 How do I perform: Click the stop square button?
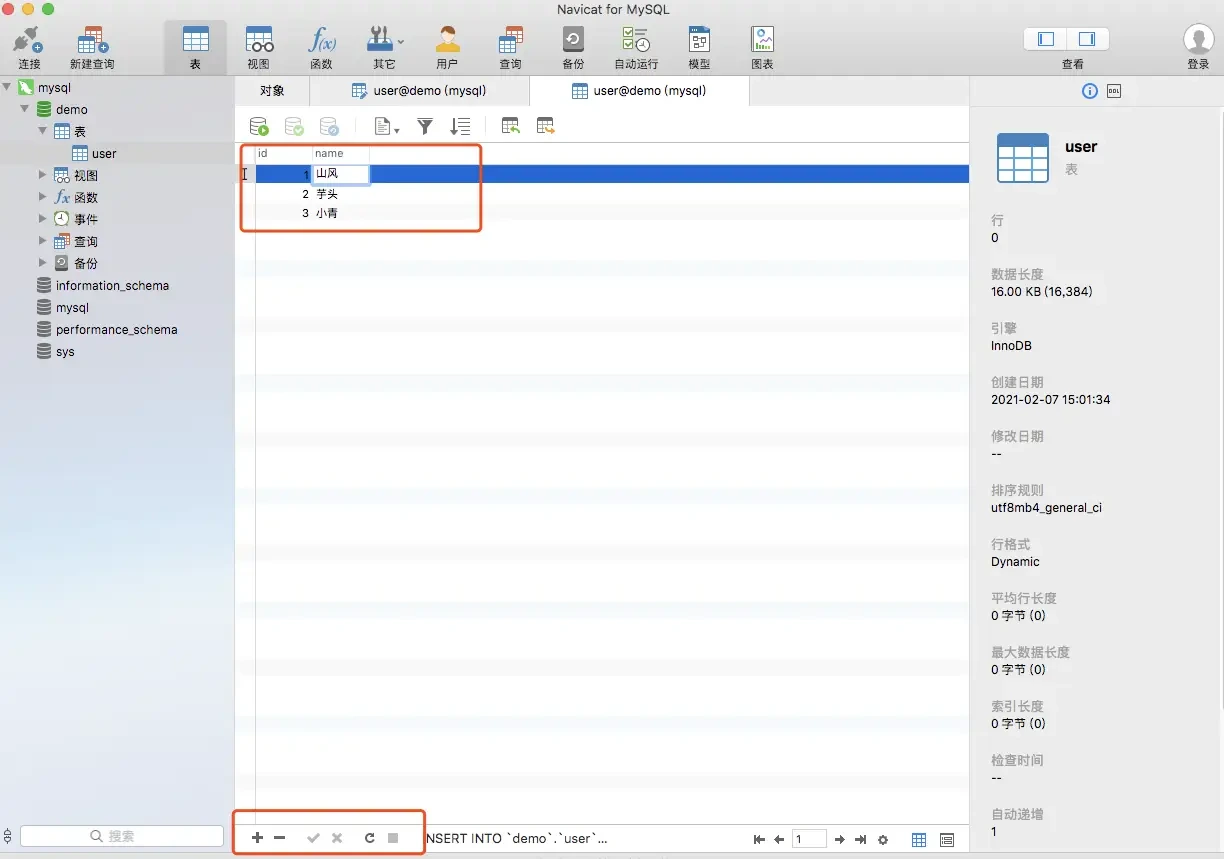coord(393,838)
